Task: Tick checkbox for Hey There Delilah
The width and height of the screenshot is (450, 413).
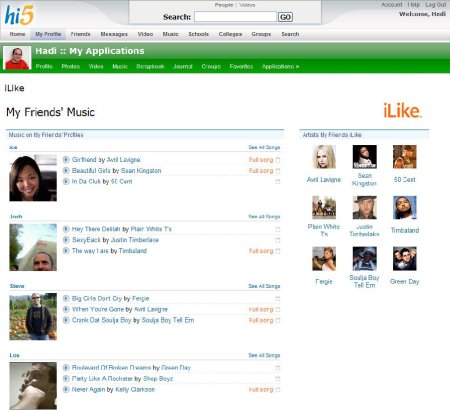Action: point(278,230)
